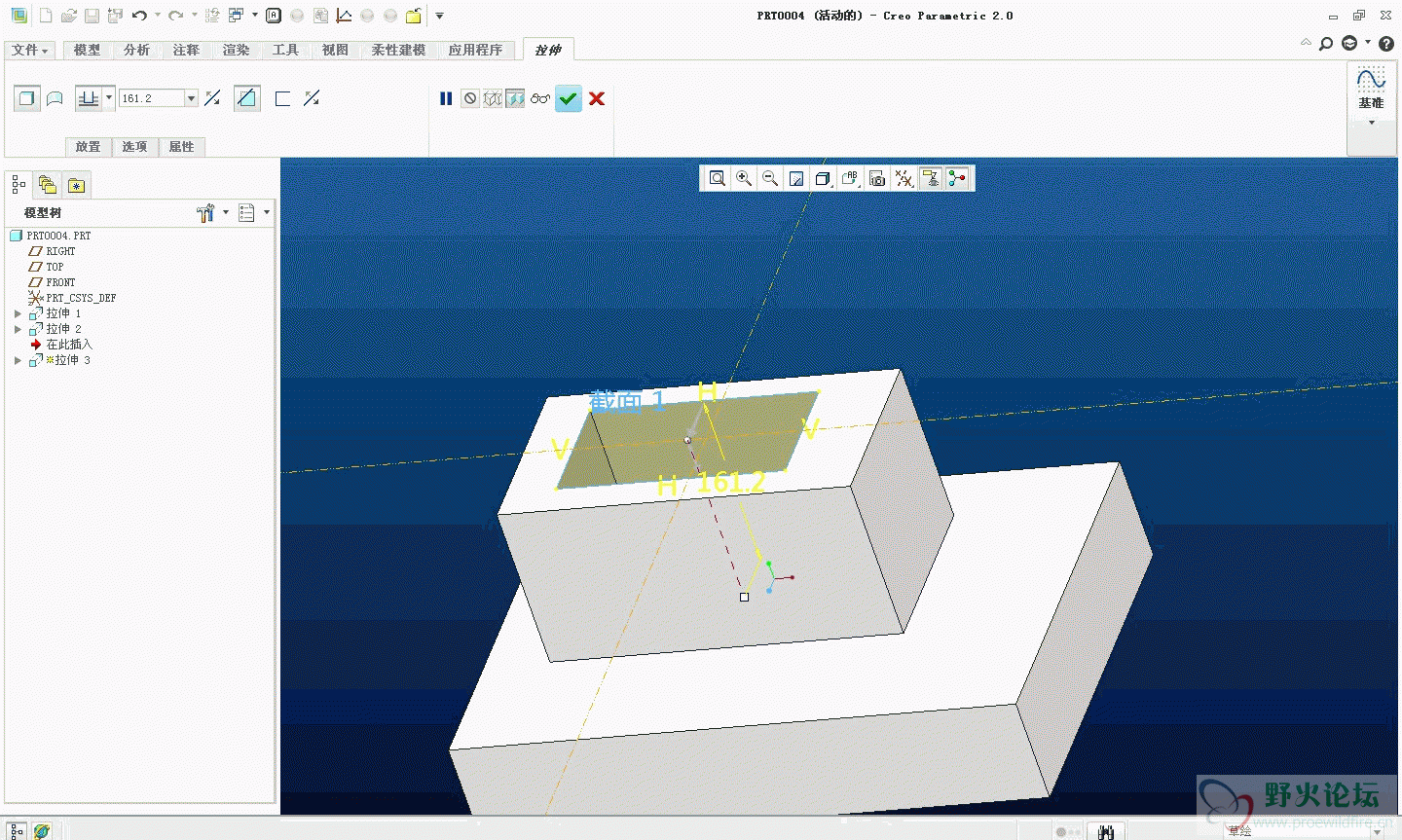Image resolution: width=1402 pixels, height=840 pixels.
Task: Click the Refit zoom icon
Action: tap(718, 178)
